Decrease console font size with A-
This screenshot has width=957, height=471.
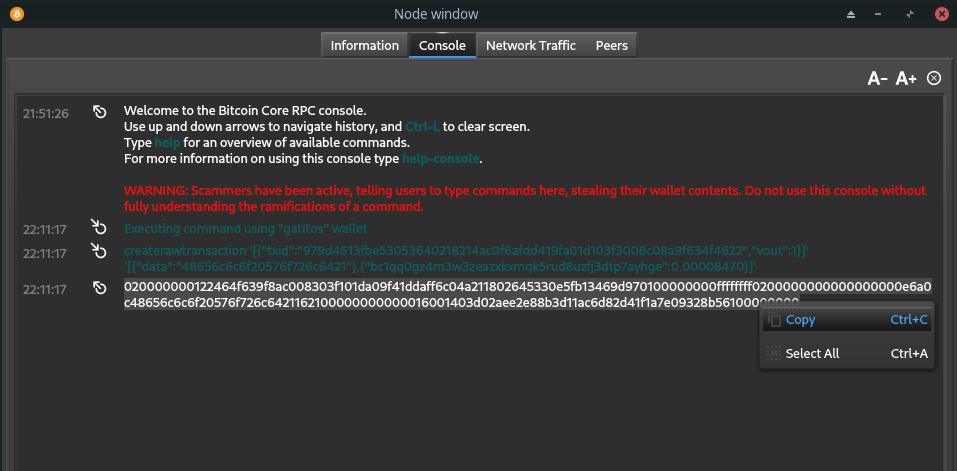877,79
